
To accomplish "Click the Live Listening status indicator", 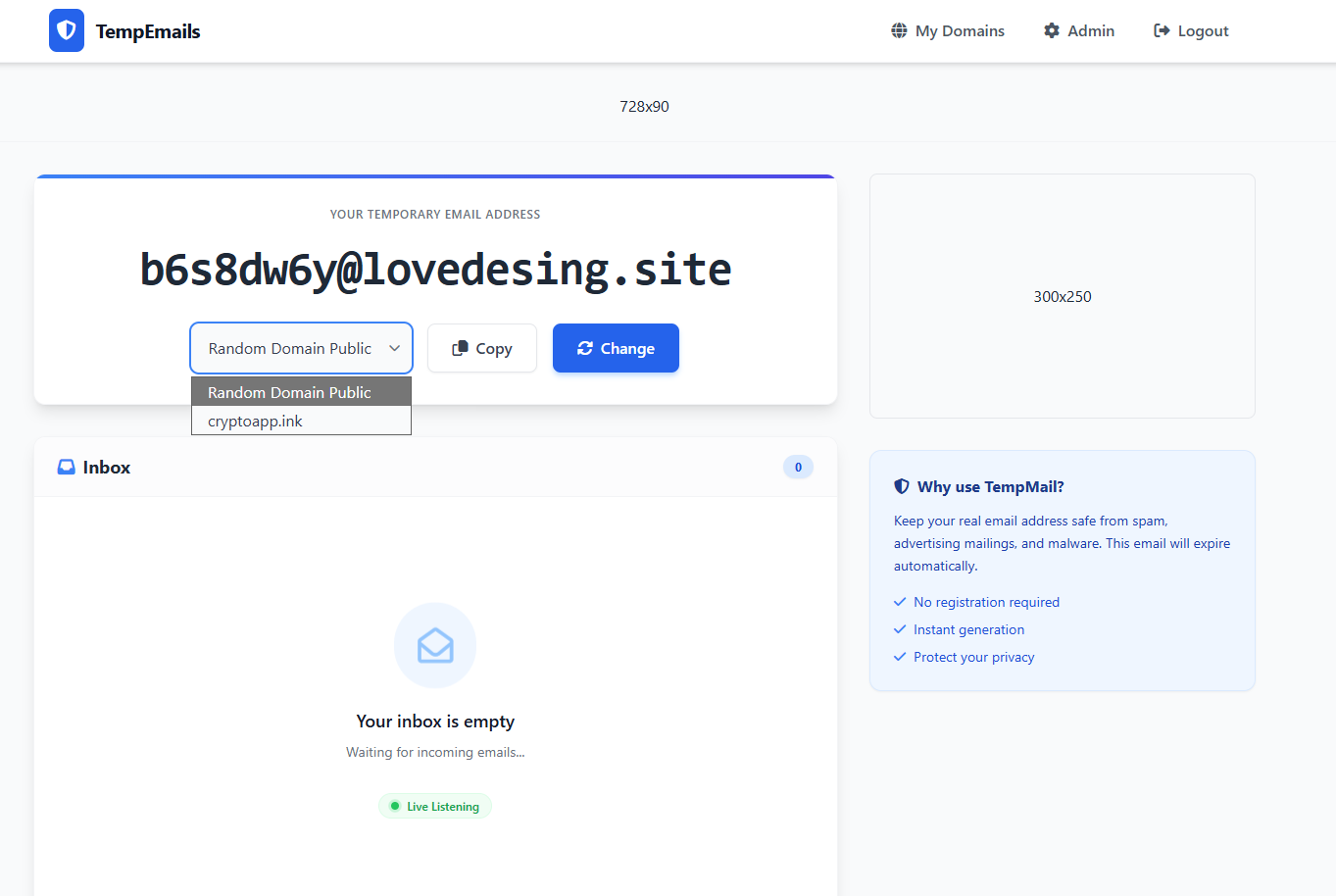I will click(x=435, y=806).
